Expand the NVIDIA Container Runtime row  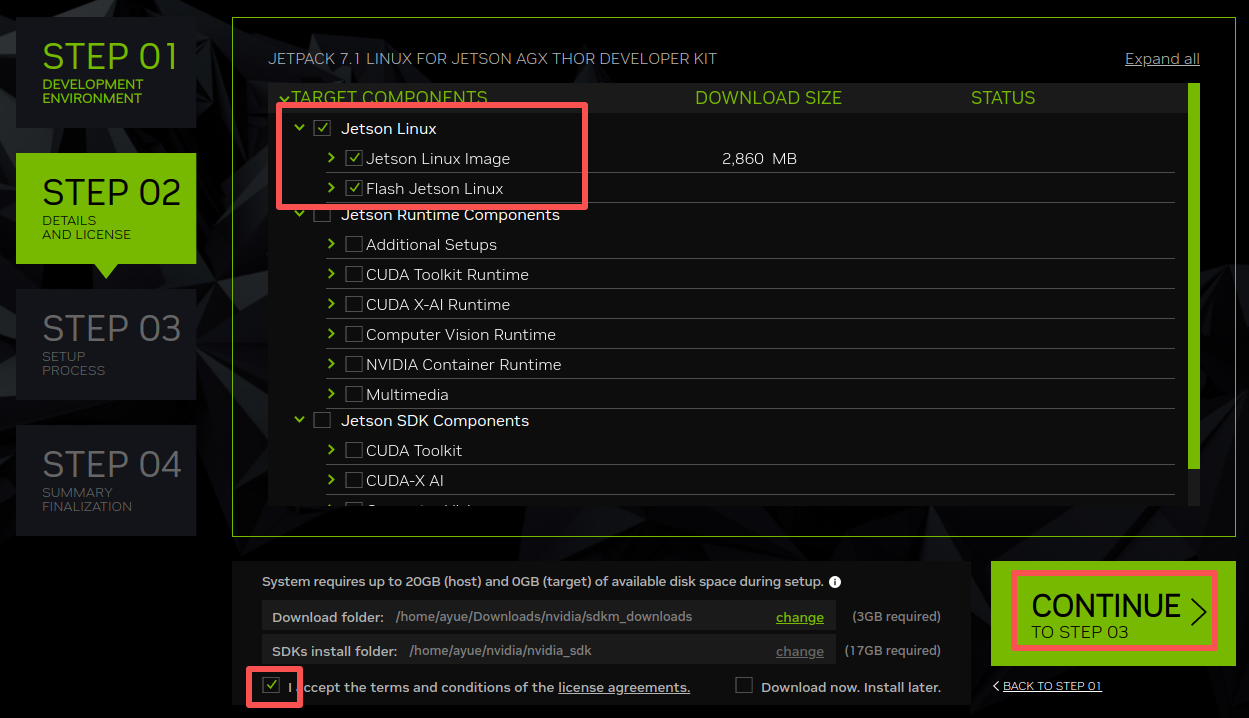pyautogui.click(x=331, y=364)
